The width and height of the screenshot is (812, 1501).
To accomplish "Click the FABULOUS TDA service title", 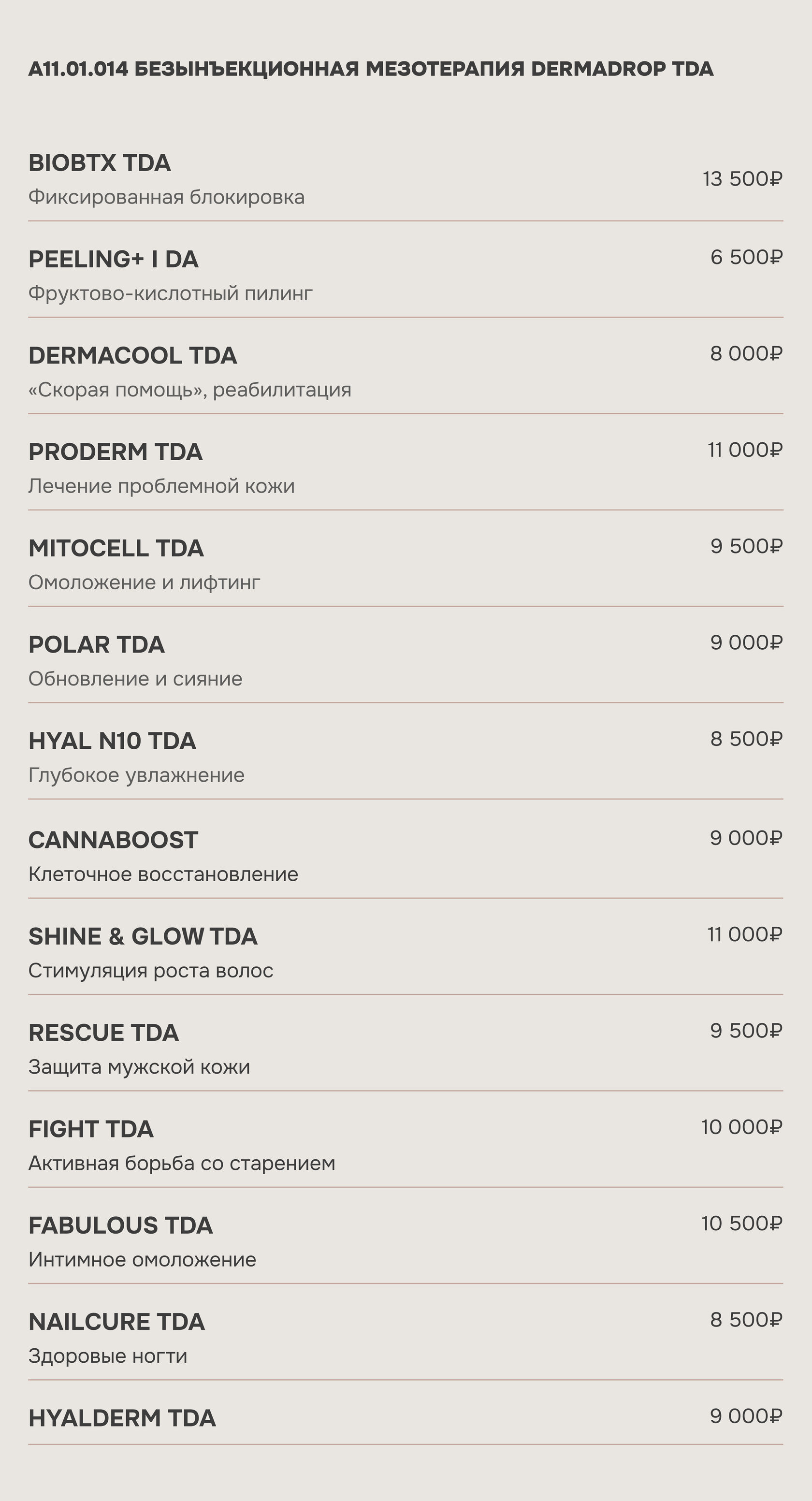I will [120, 1225].
